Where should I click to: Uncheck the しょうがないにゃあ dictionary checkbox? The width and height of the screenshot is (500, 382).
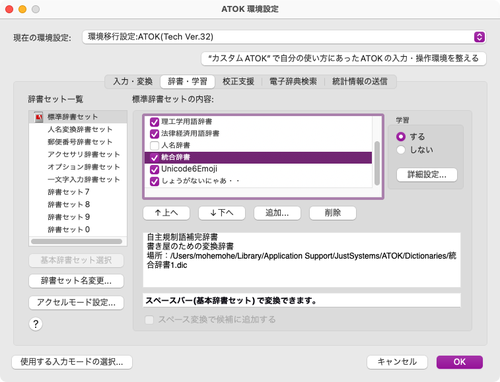tap(154, 181)
